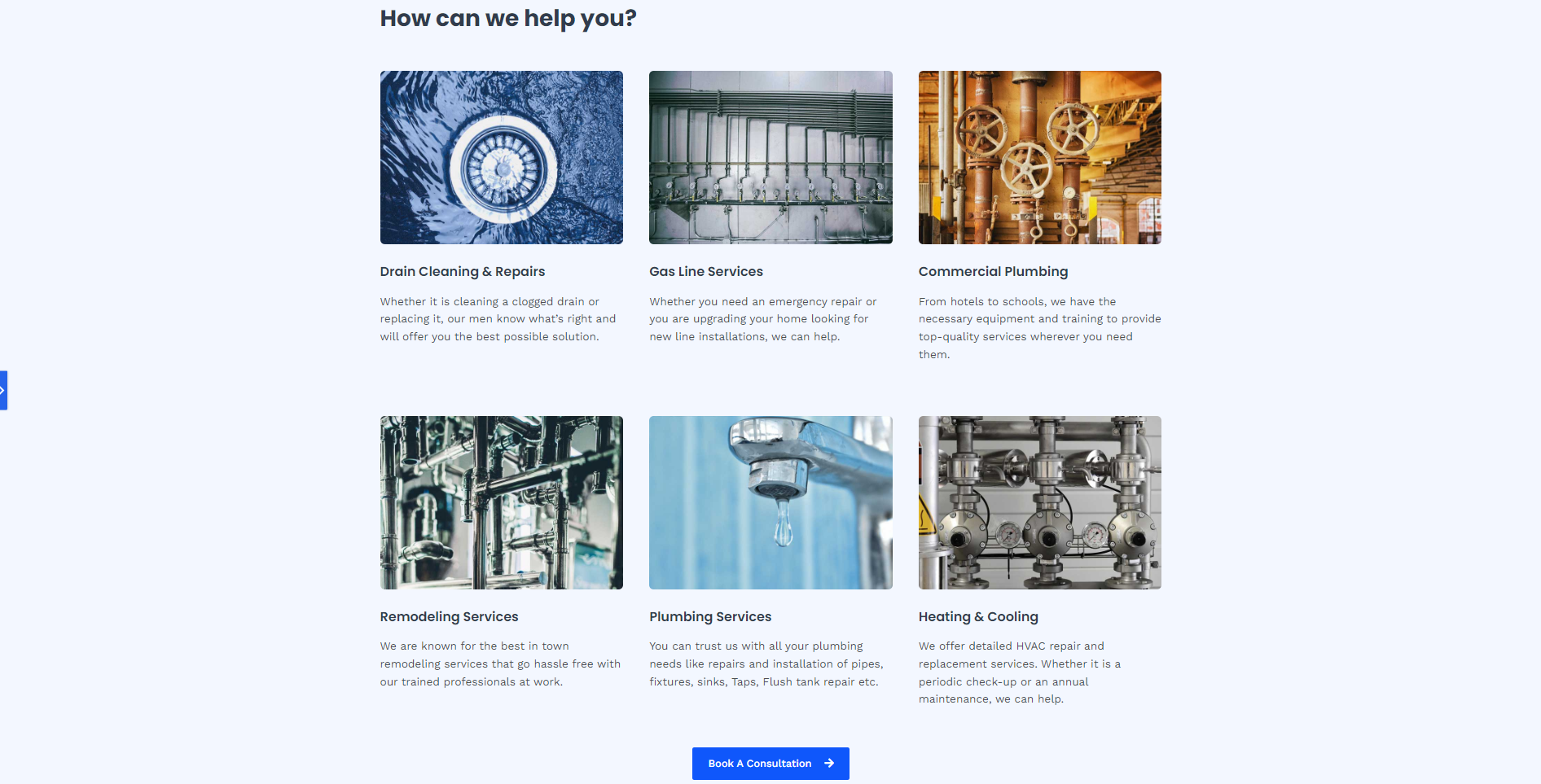Open the Remodeling Services pipes image
1541x784 pixels.
pos(502,502)
